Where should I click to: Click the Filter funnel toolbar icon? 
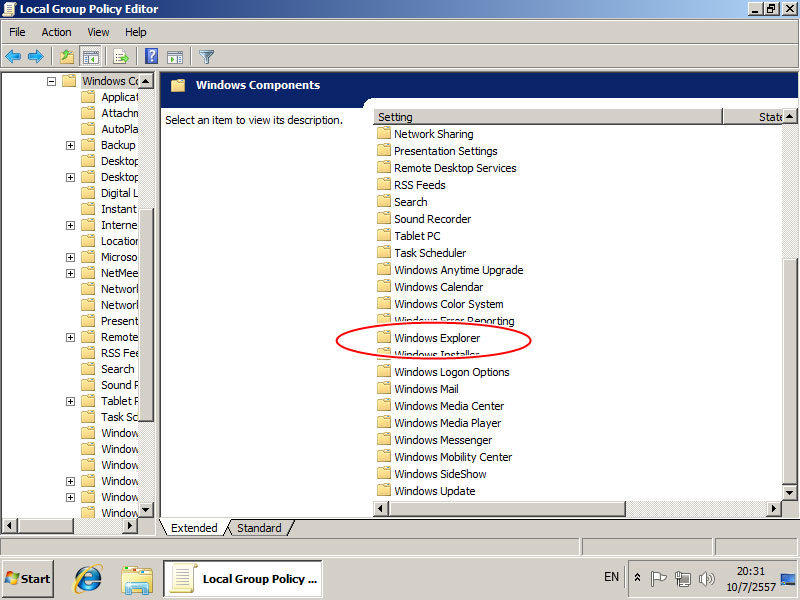(207, 57)
